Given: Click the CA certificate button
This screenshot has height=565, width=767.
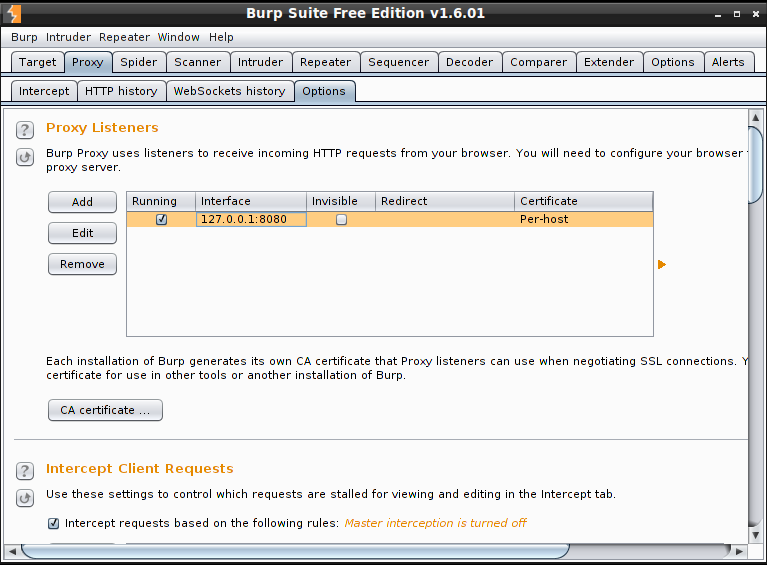Looking at the screenshot, I should coord(105,410).
